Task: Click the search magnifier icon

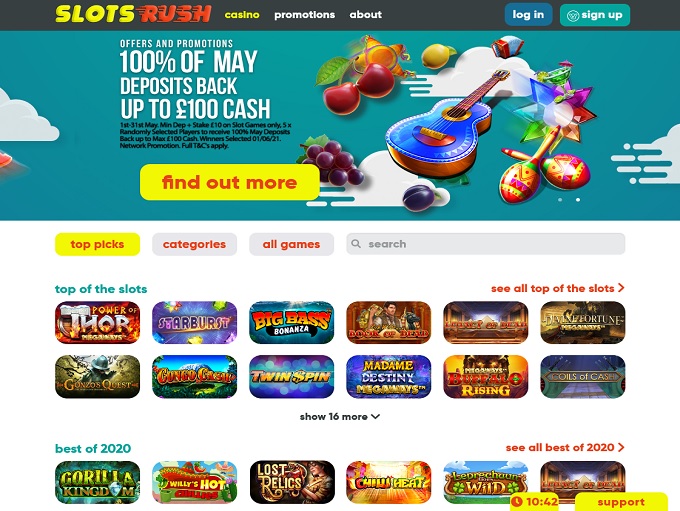Action: click(356, 244)
